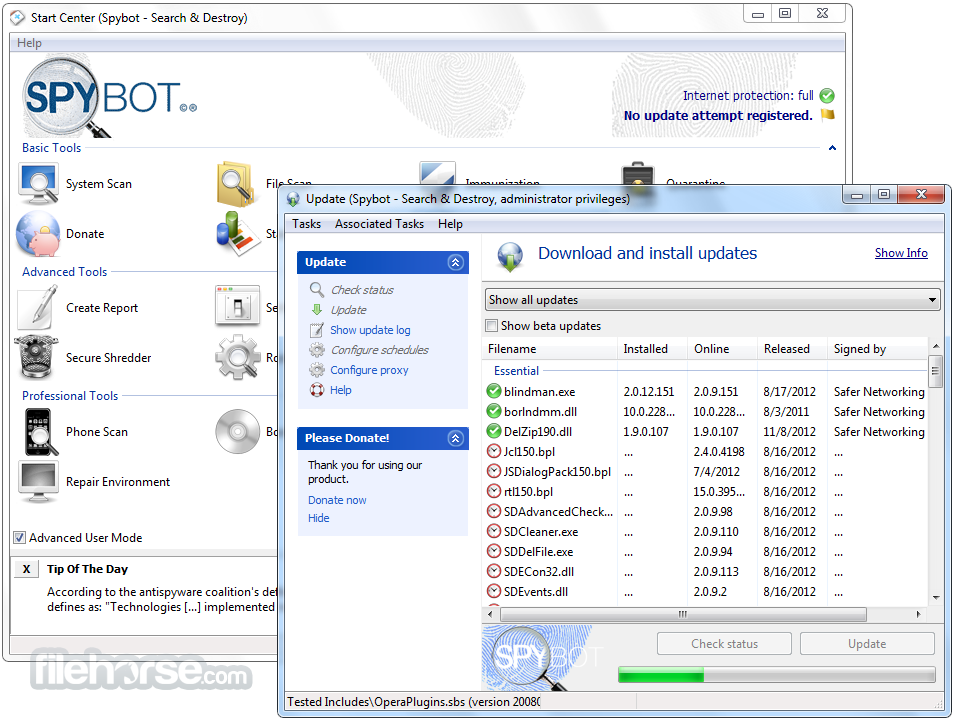This screenshot has width=955, height=720.
Task: Sort by Signed by column header
Action: (877, 349)
